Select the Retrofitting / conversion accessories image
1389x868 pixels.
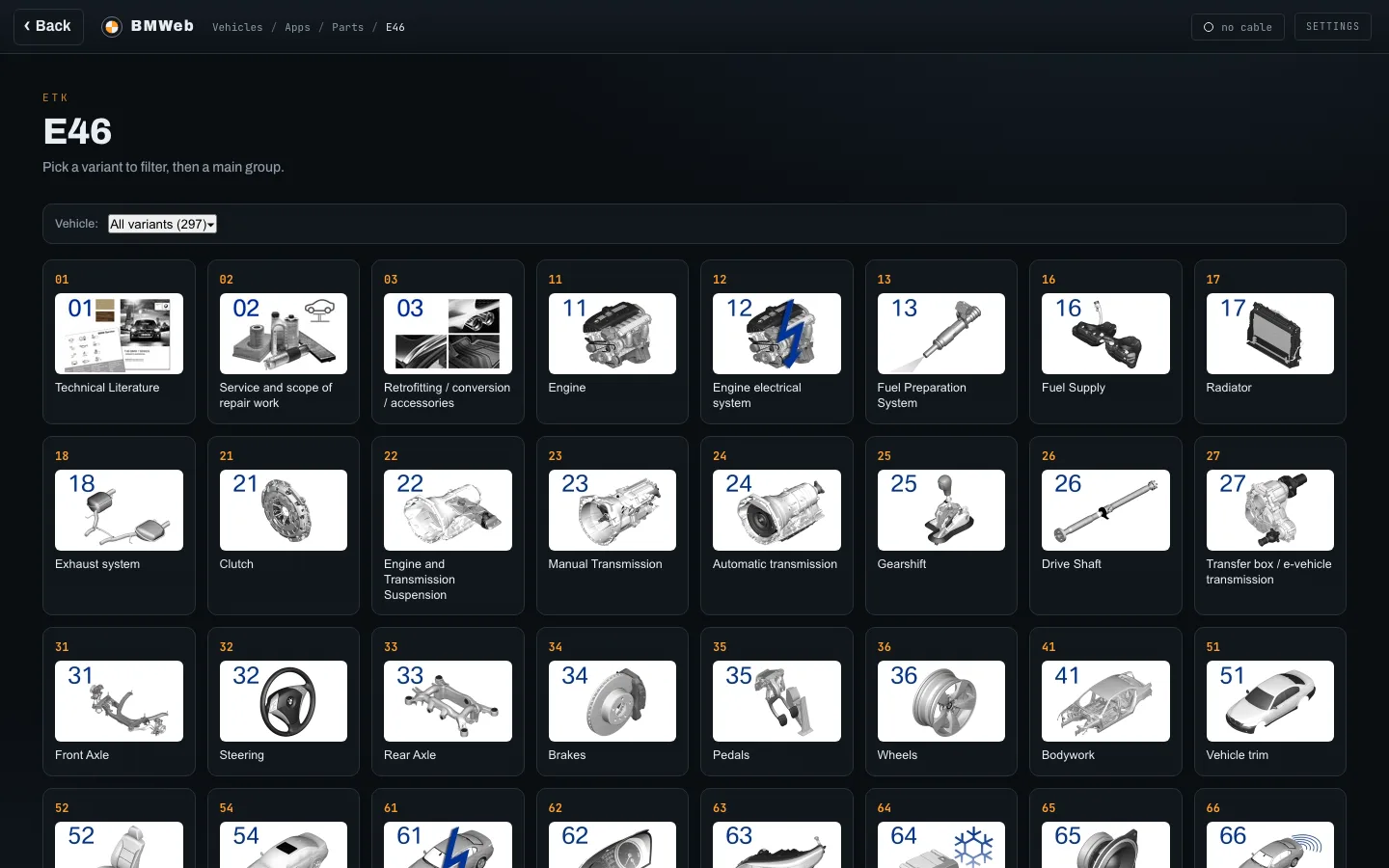[x=448, y=334]
